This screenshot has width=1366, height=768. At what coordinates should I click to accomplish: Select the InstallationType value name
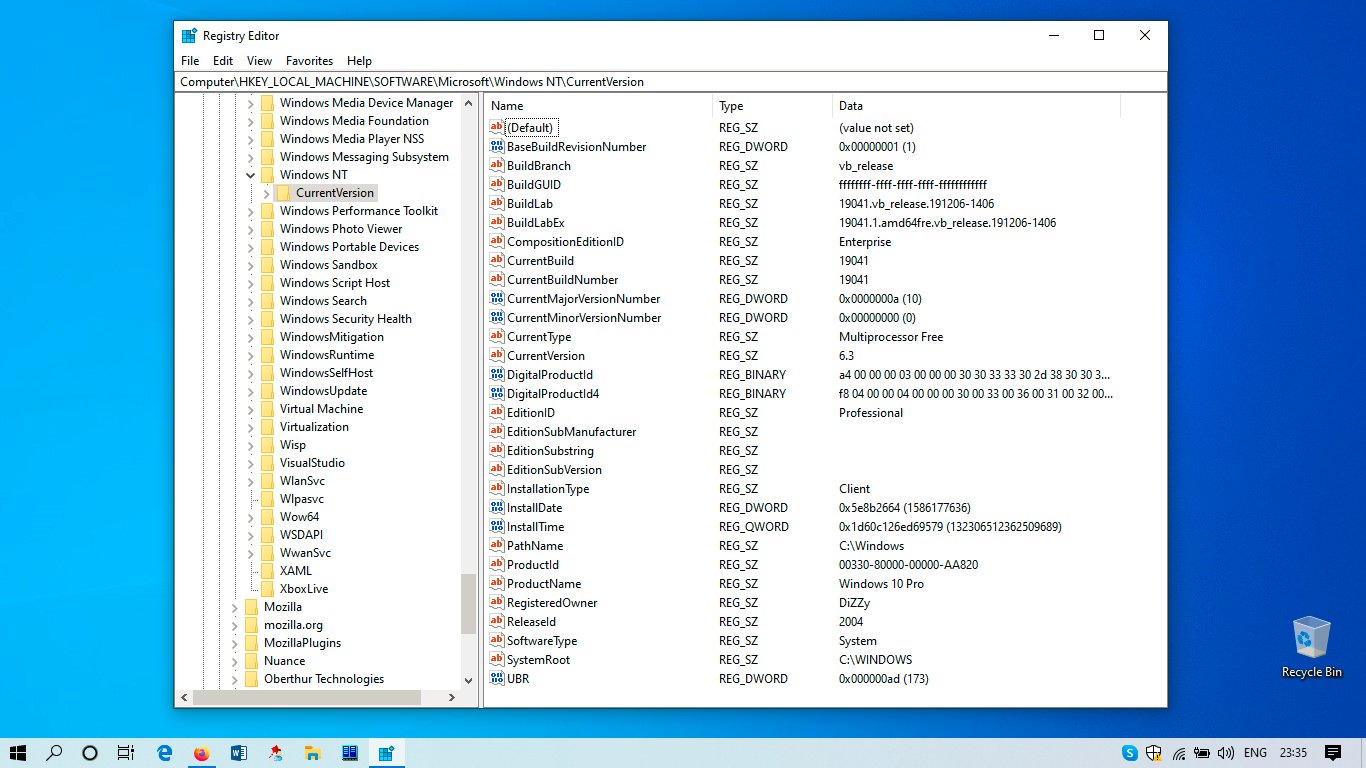click(x=548, y=489)
